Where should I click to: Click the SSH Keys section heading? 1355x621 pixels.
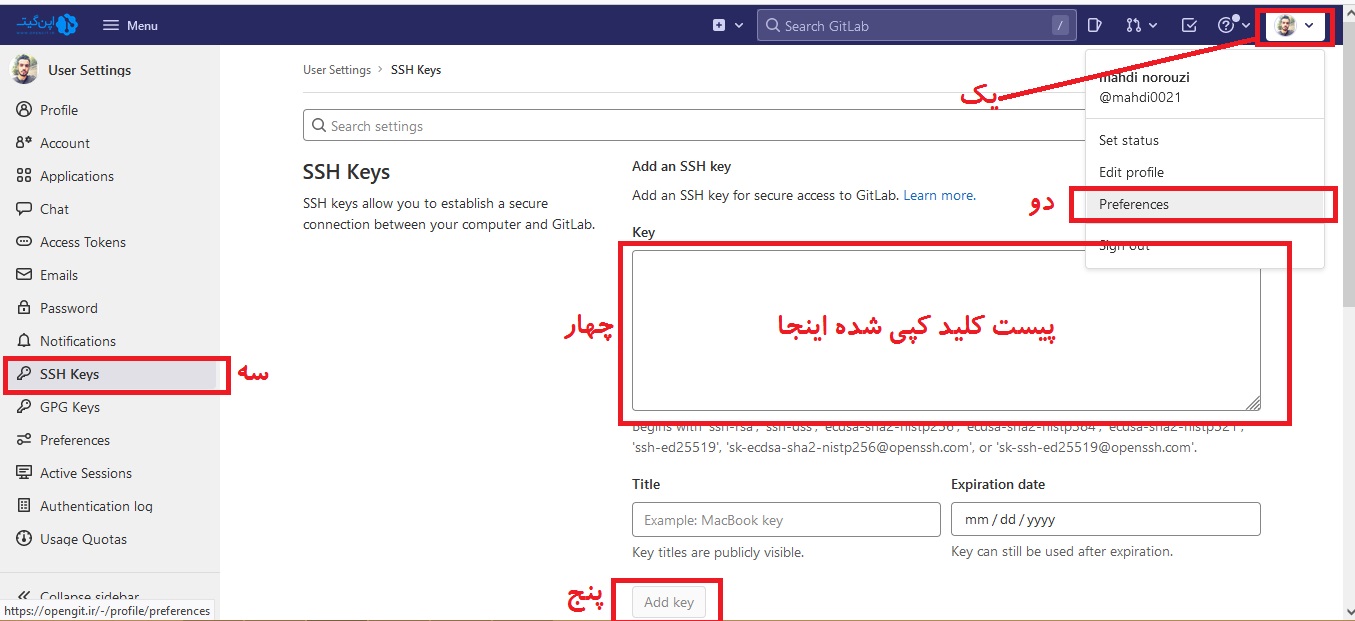346,172
